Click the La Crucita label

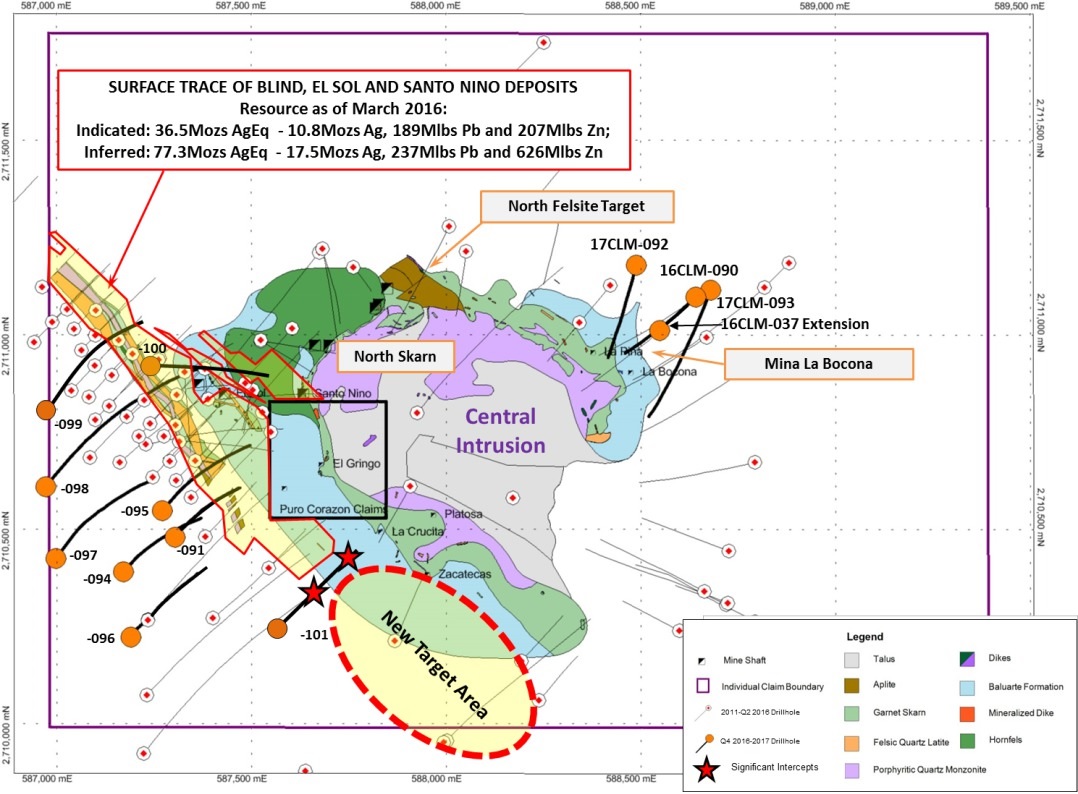[x=418, y=531]
